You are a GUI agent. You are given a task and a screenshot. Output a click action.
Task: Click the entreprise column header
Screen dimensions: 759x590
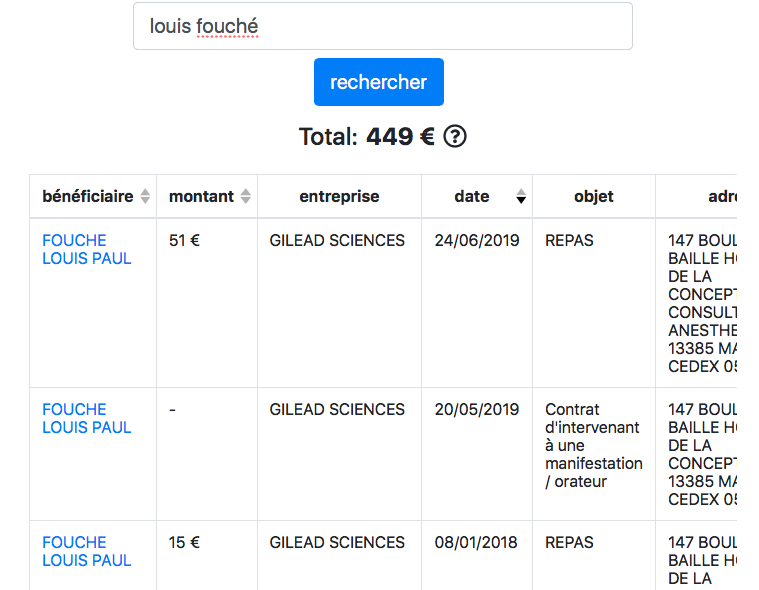pyautogui.click(x=339, y=197)
